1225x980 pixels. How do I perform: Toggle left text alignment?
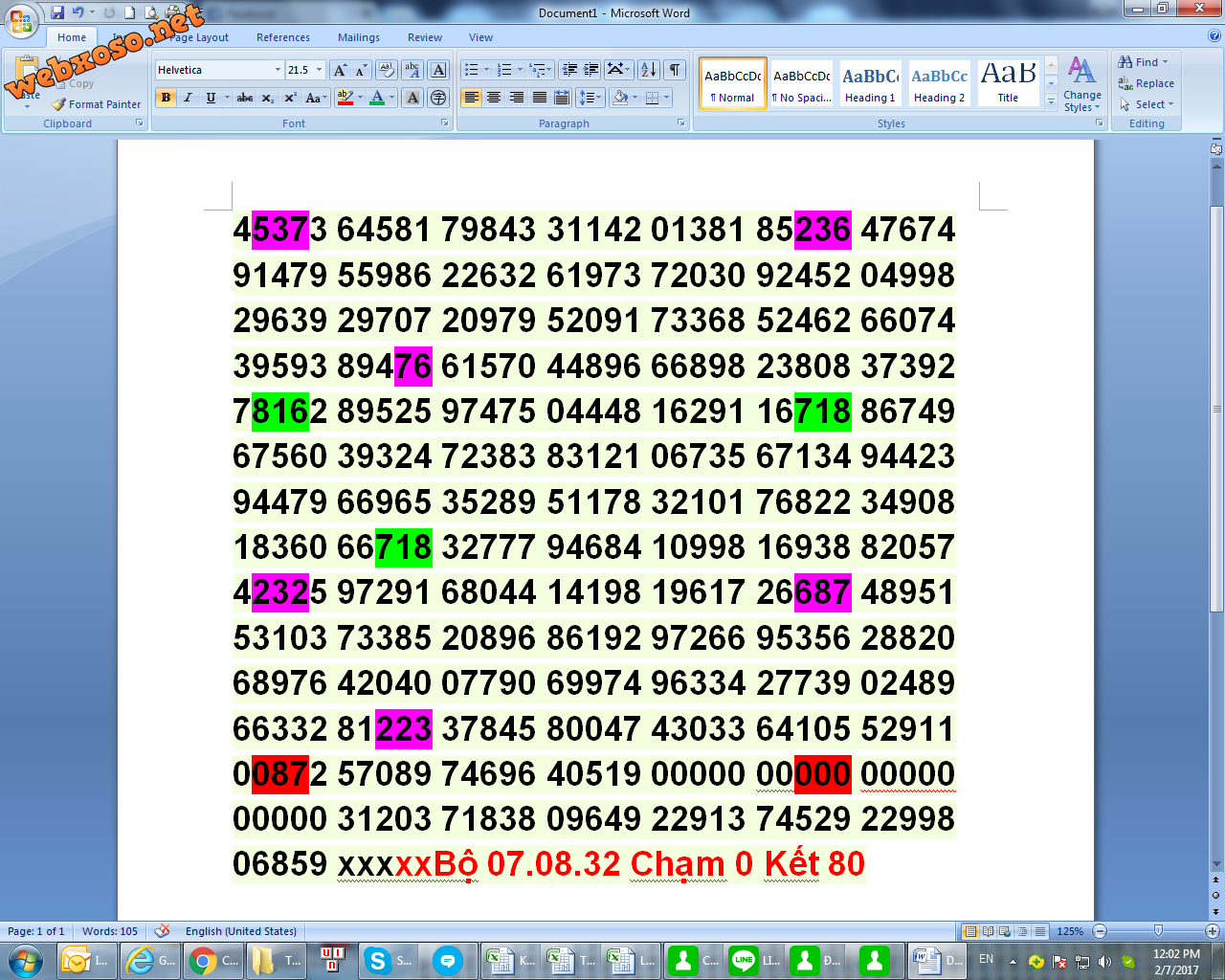[x=471, y=98]
